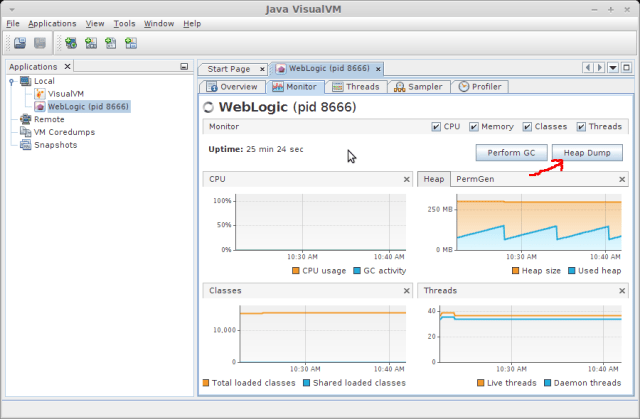Close the CPU chart panel

tap(406, 179)
